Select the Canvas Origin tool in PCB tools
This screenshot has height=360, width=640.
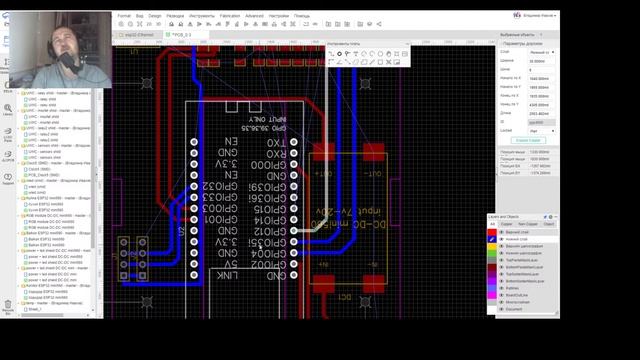coord(331,62)
